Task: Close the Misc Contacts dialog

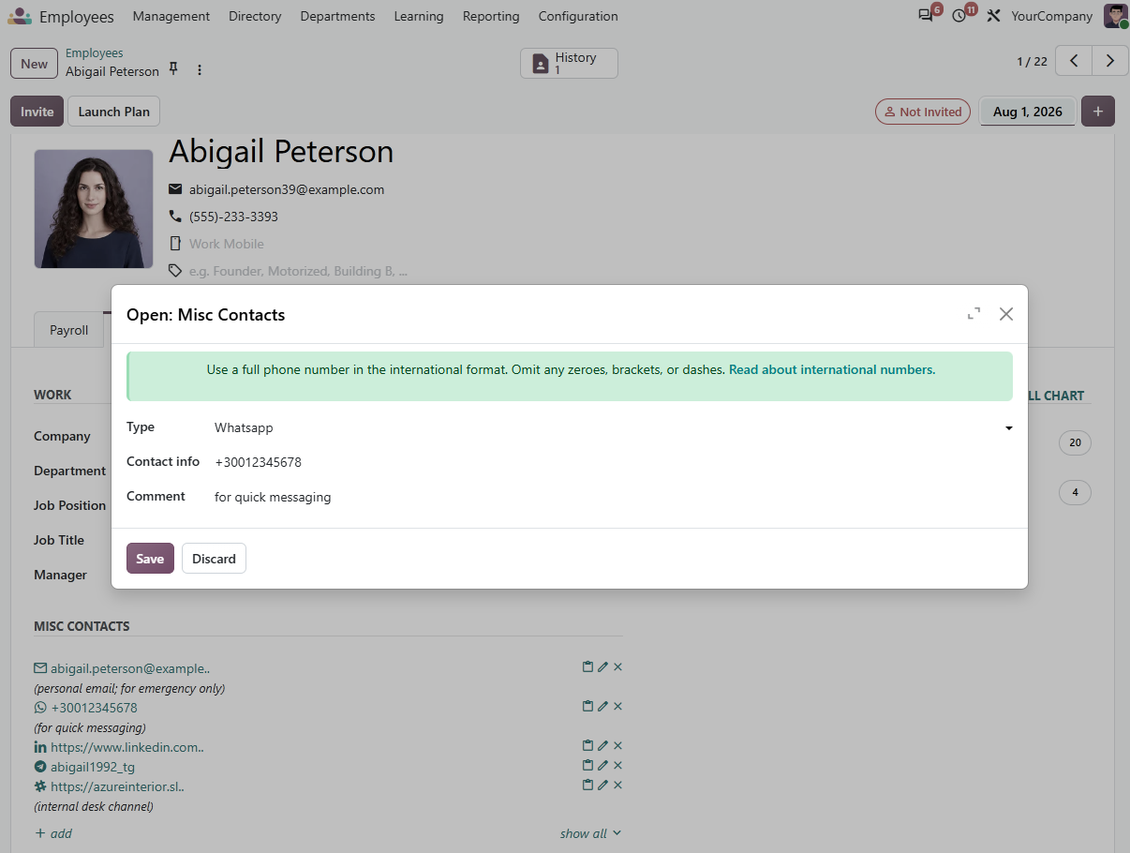Action: (x=1006, y=314)
